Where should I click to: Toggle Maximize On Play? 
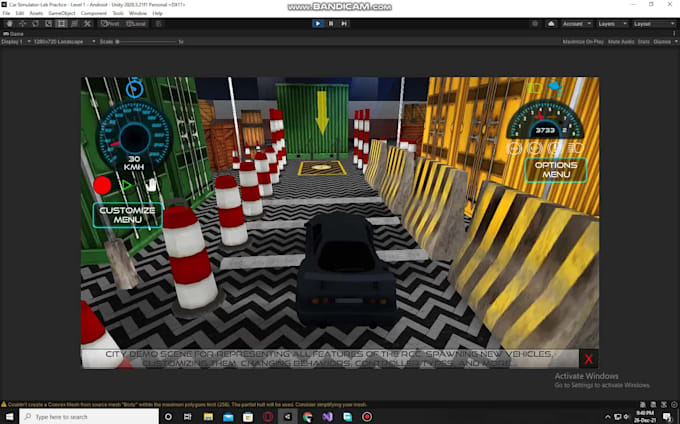[583, 42]
